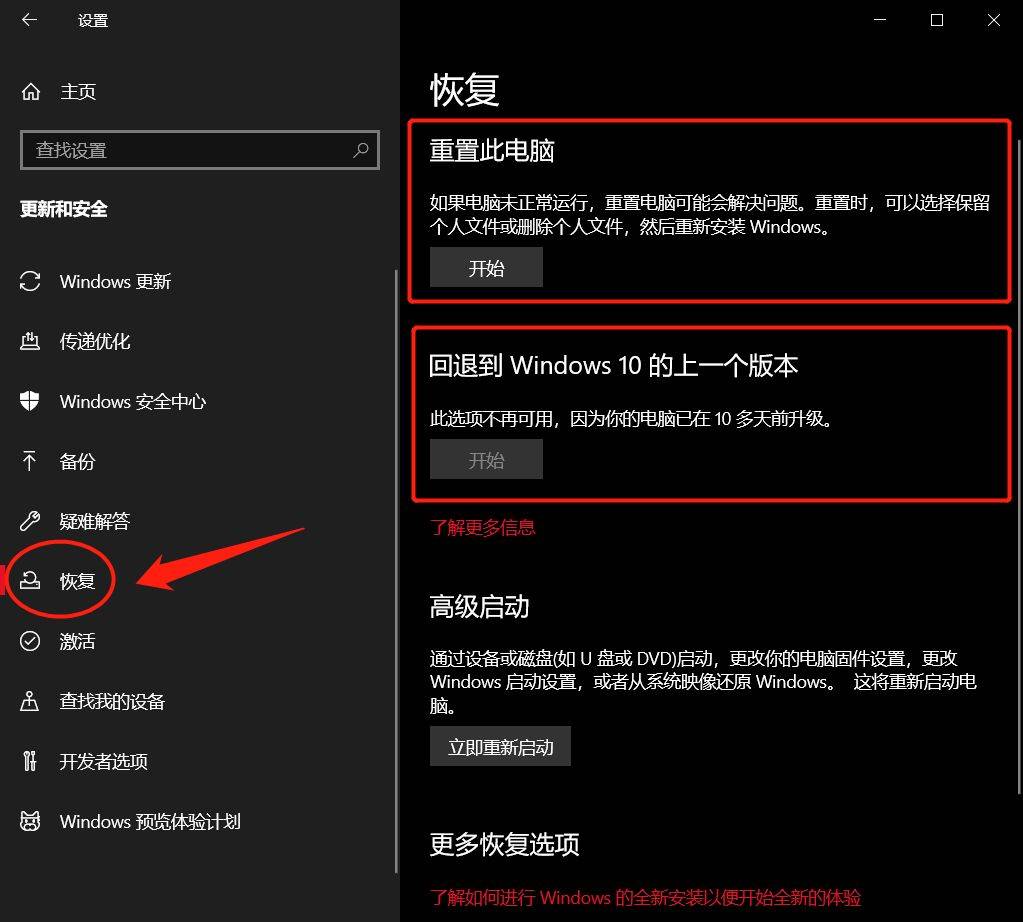Click the 恢复 recovery icon
The image size is (1023, 922).
point(30,580)
